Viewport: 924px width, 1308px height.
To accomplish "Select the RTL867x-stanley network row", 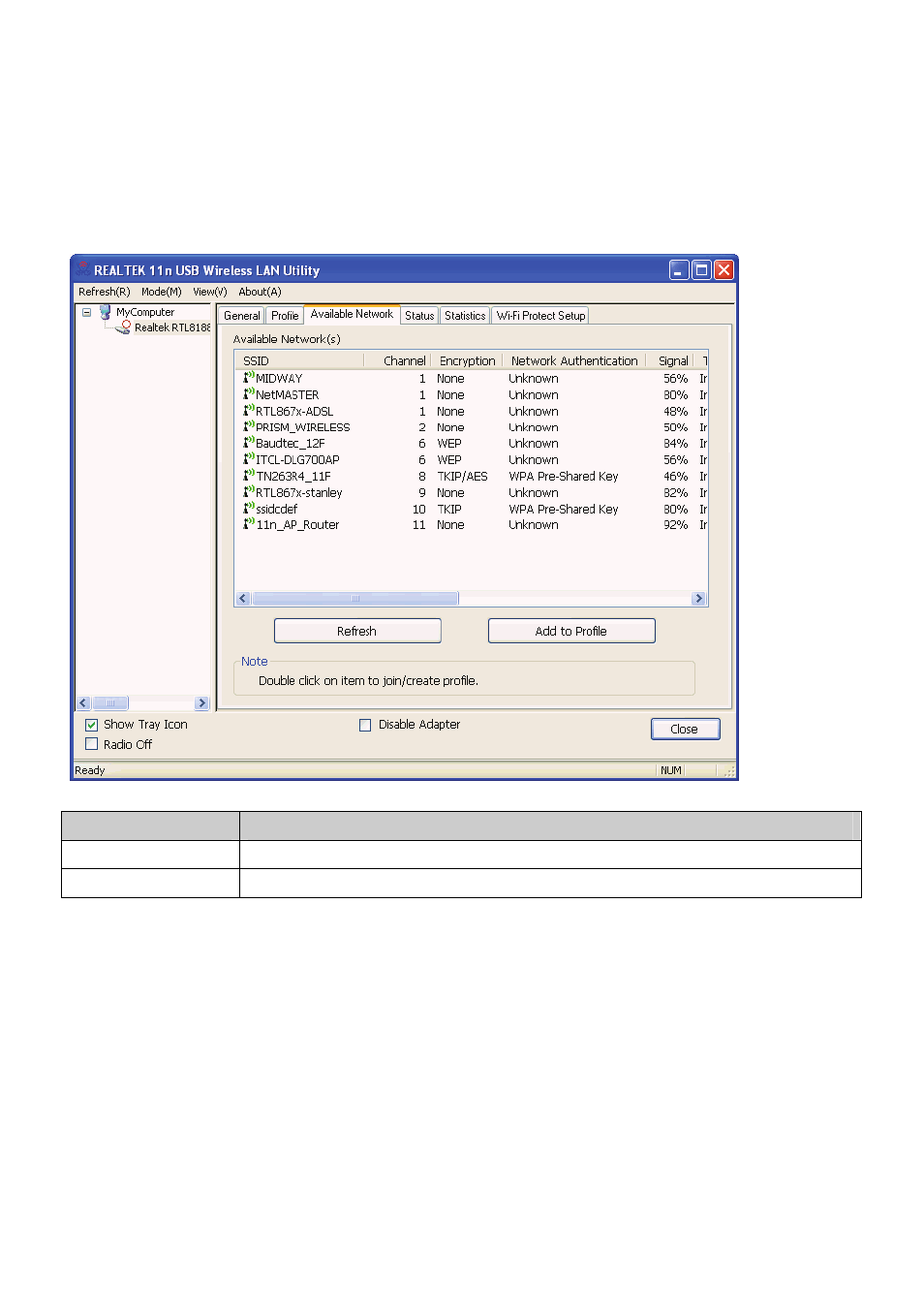I will (x=472, y=493).
